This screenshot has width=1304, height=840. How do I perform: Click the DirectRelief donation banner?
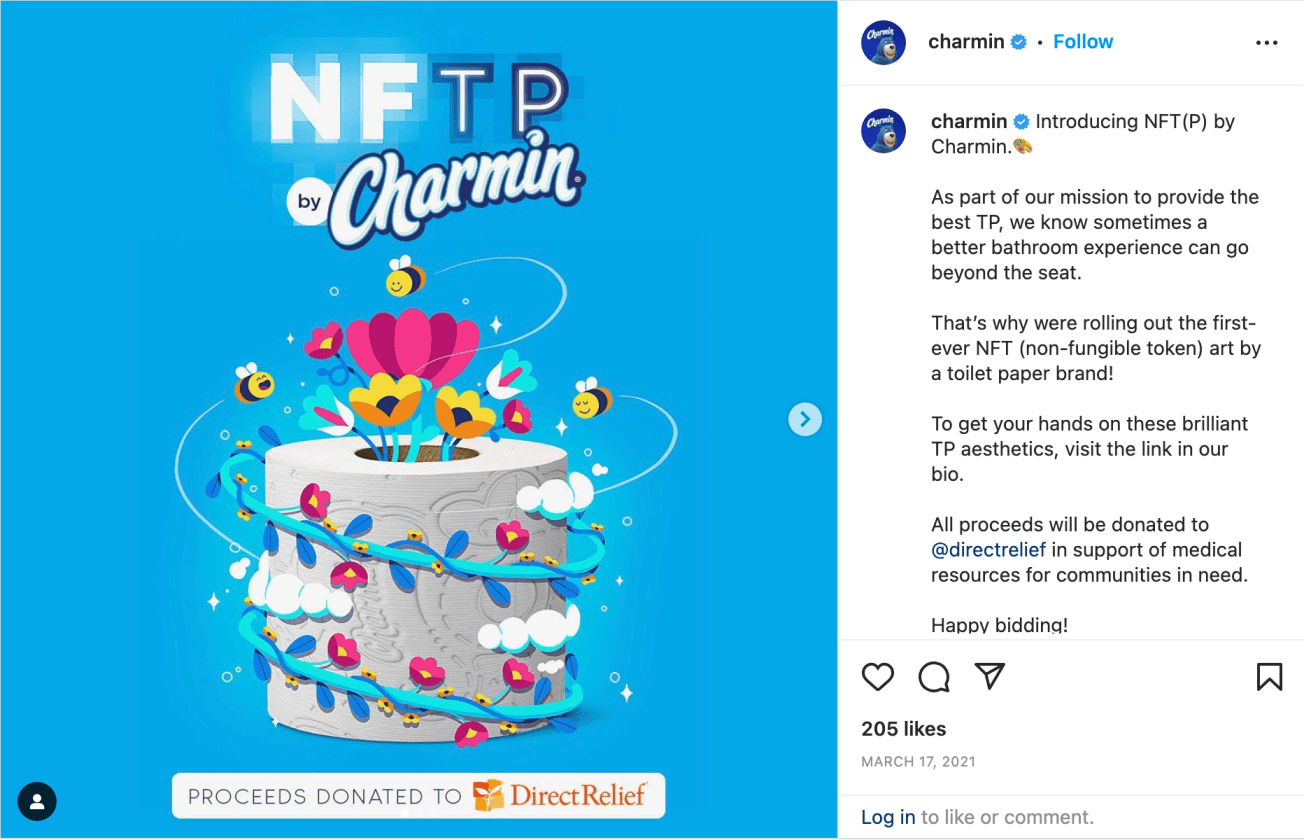click(418, 796)
